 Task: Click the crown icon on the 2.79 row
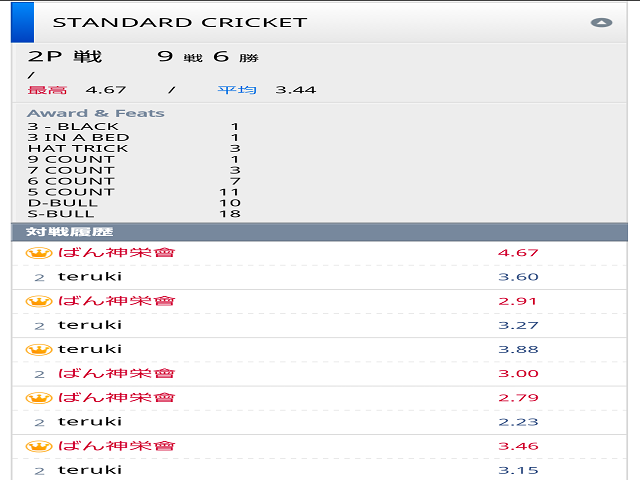tap(38, 397)
